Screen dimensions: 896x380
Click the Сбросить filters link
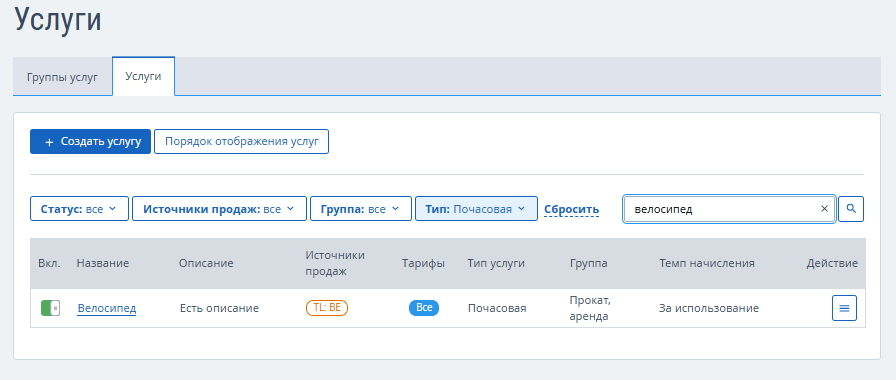(571, 209)
